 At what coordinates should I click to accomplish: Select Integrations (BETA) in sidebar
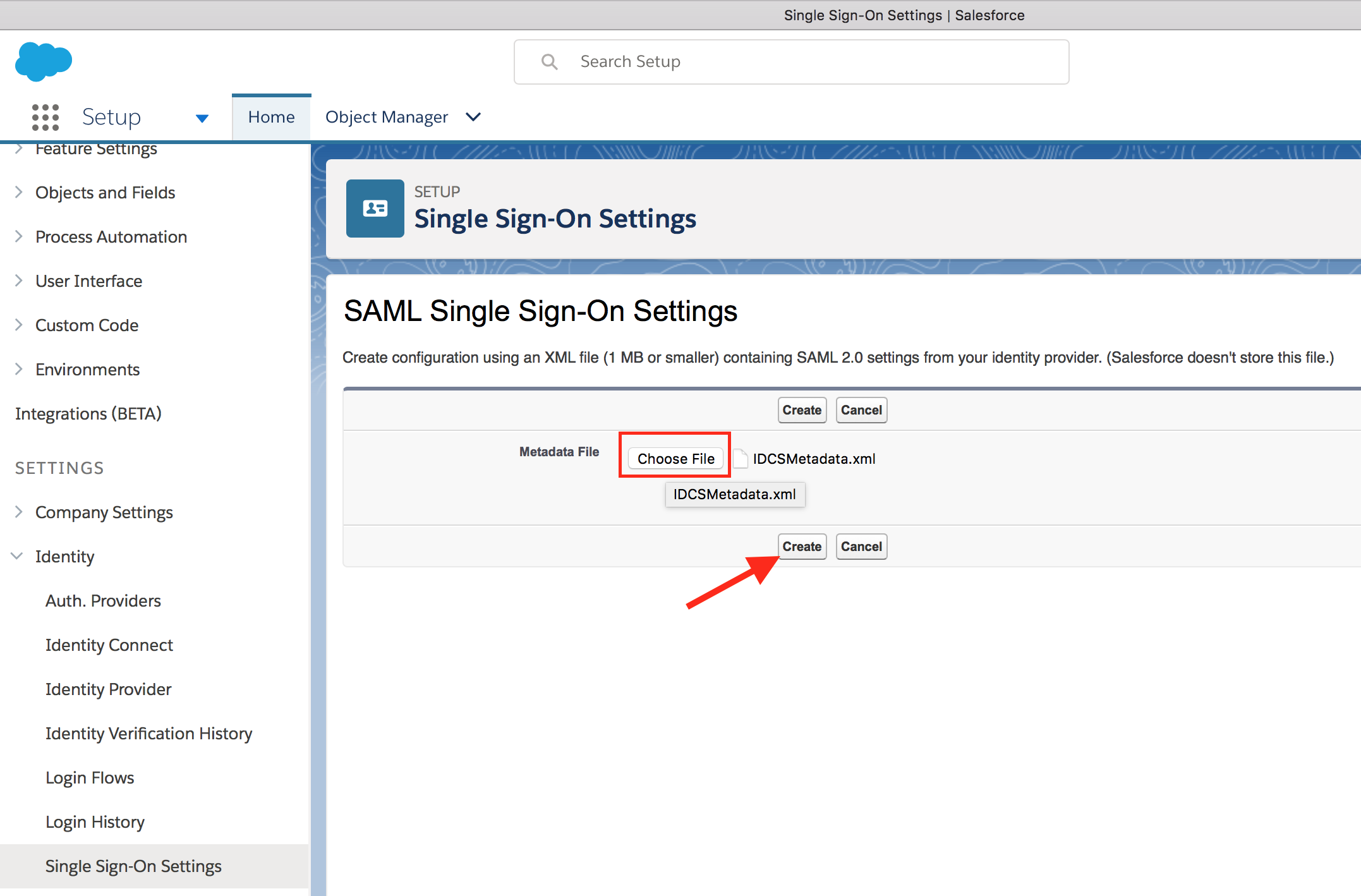tap(88, 413)
